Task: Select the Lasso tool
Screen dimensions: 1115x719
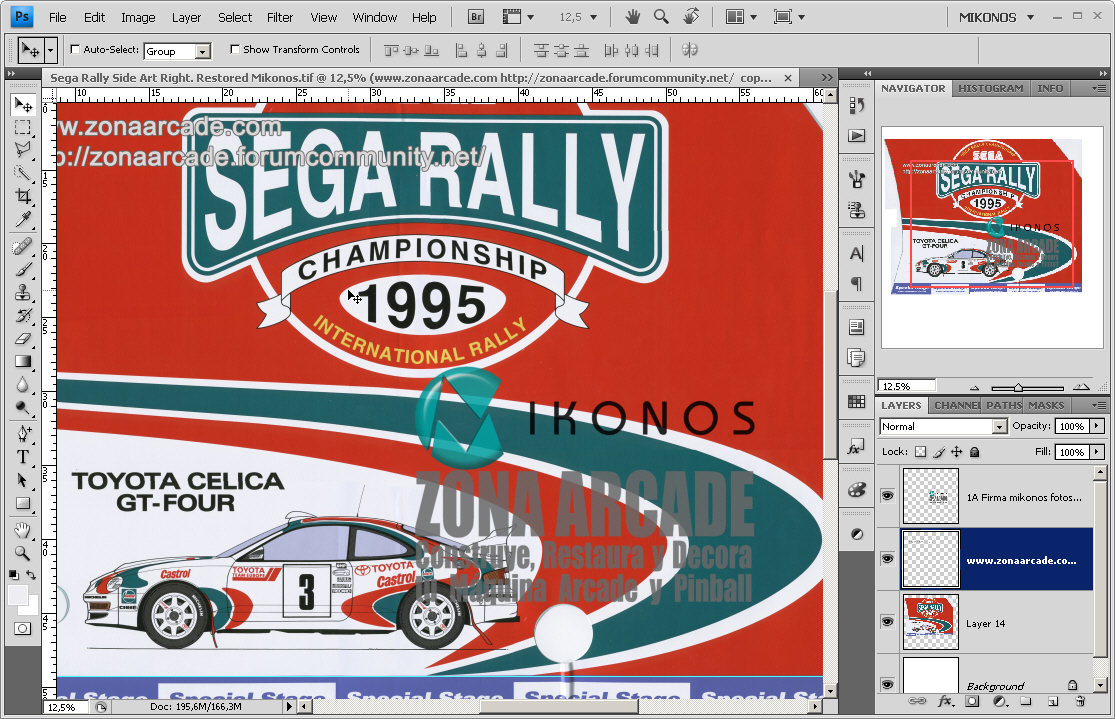Action: (23, 150)
